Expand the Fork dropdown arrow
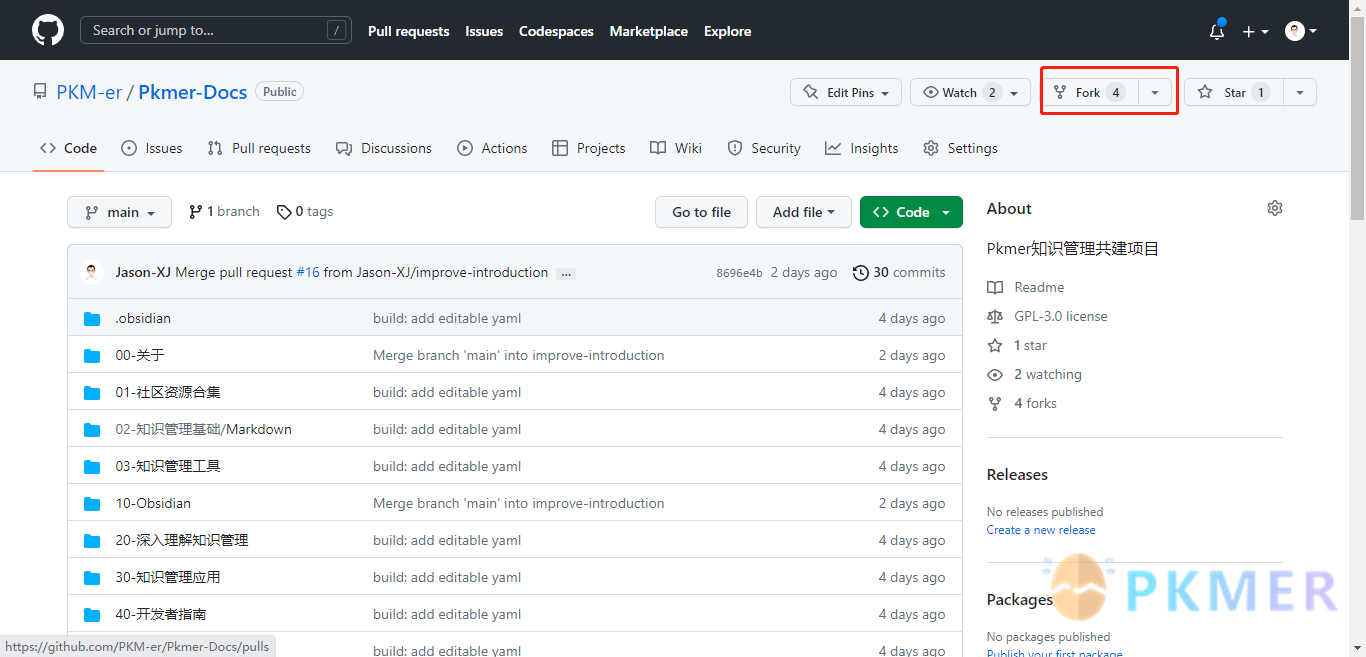The image size is (1366, 657). point(1155,92)
